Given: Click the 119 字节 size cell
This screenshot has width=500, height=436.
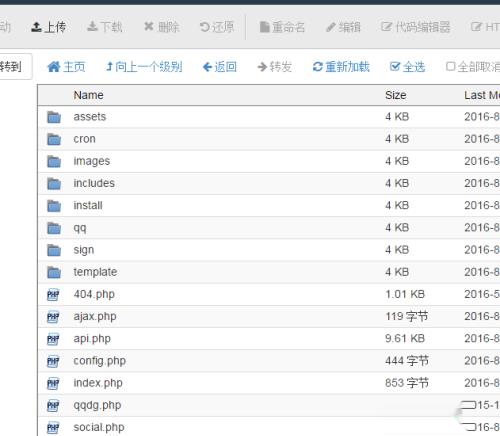Looking at the screenshot, I should 407,316.
